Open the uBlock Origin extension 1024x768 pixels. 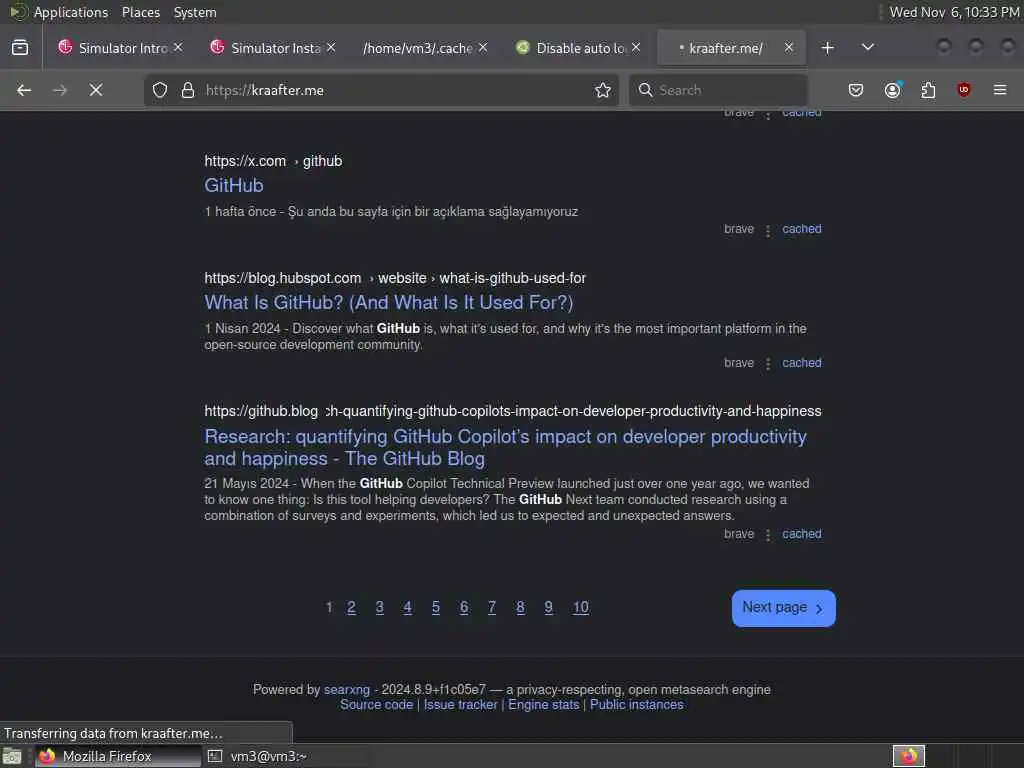click(x=964, y=90)
